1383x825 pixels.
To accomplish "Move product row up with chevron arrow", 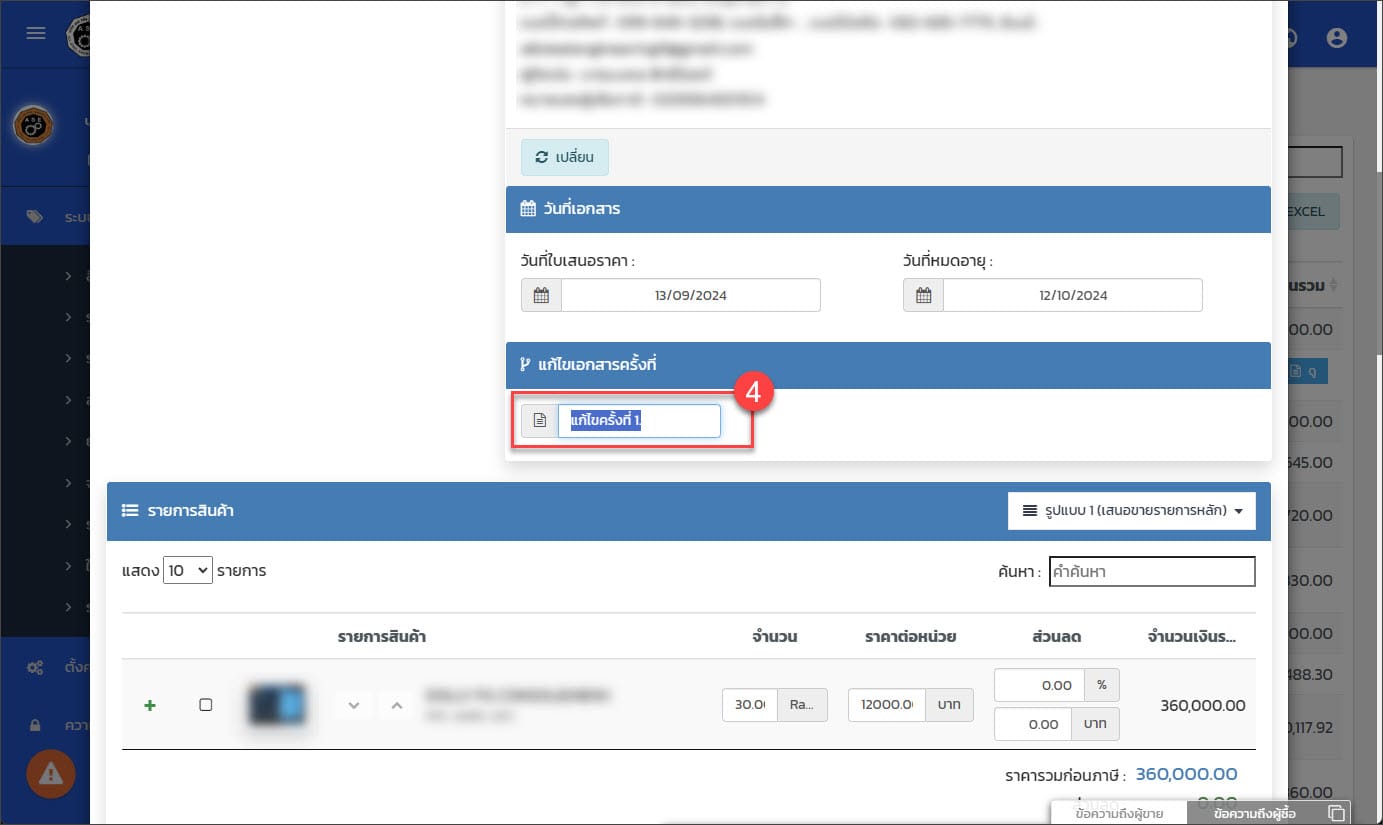I will pyautogui.click(x=397, y=705).
